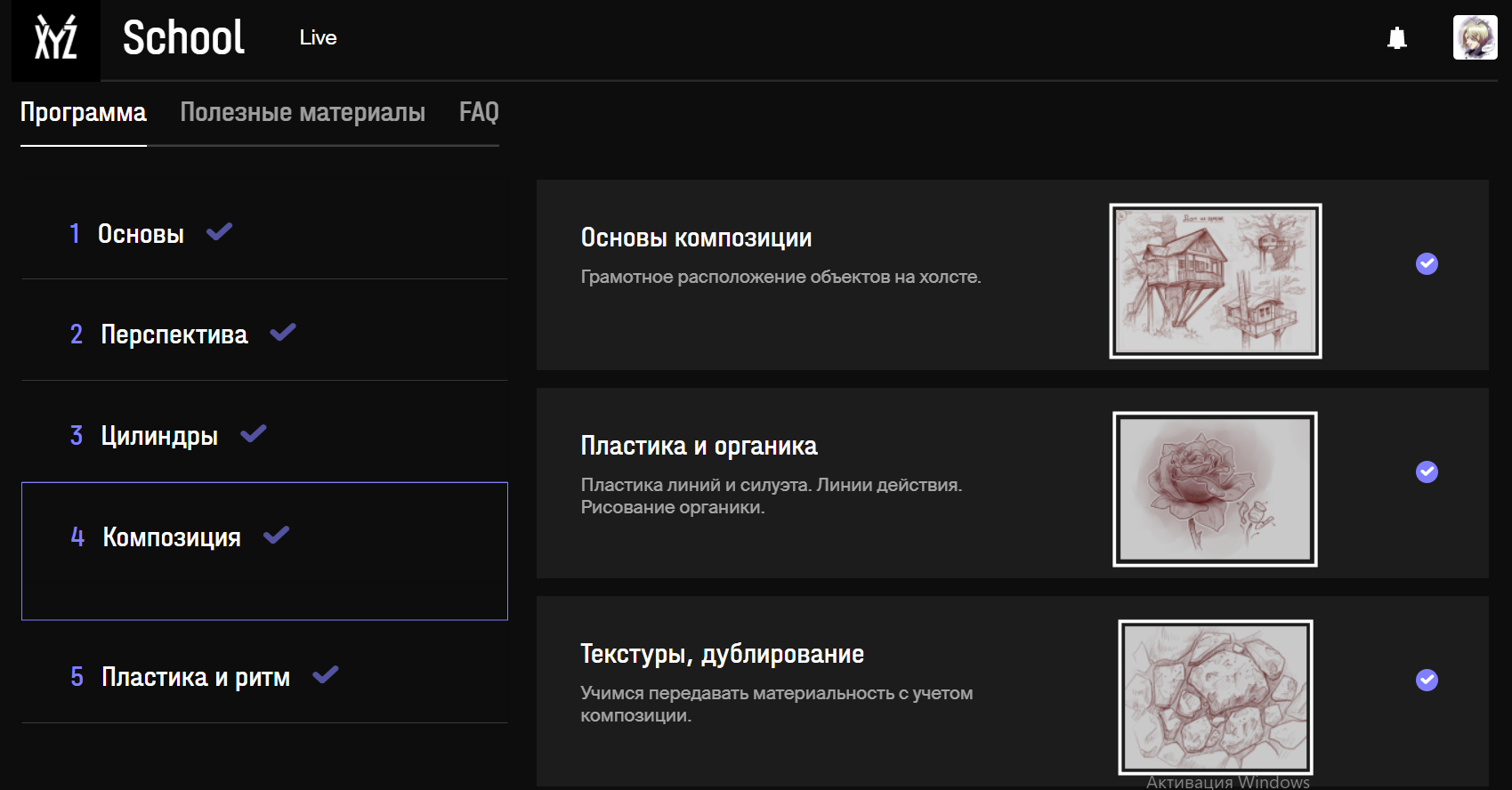Expand module 5 Пластика и ритм
Screen dimensions: 1512x790
click(x=195, y=677)
